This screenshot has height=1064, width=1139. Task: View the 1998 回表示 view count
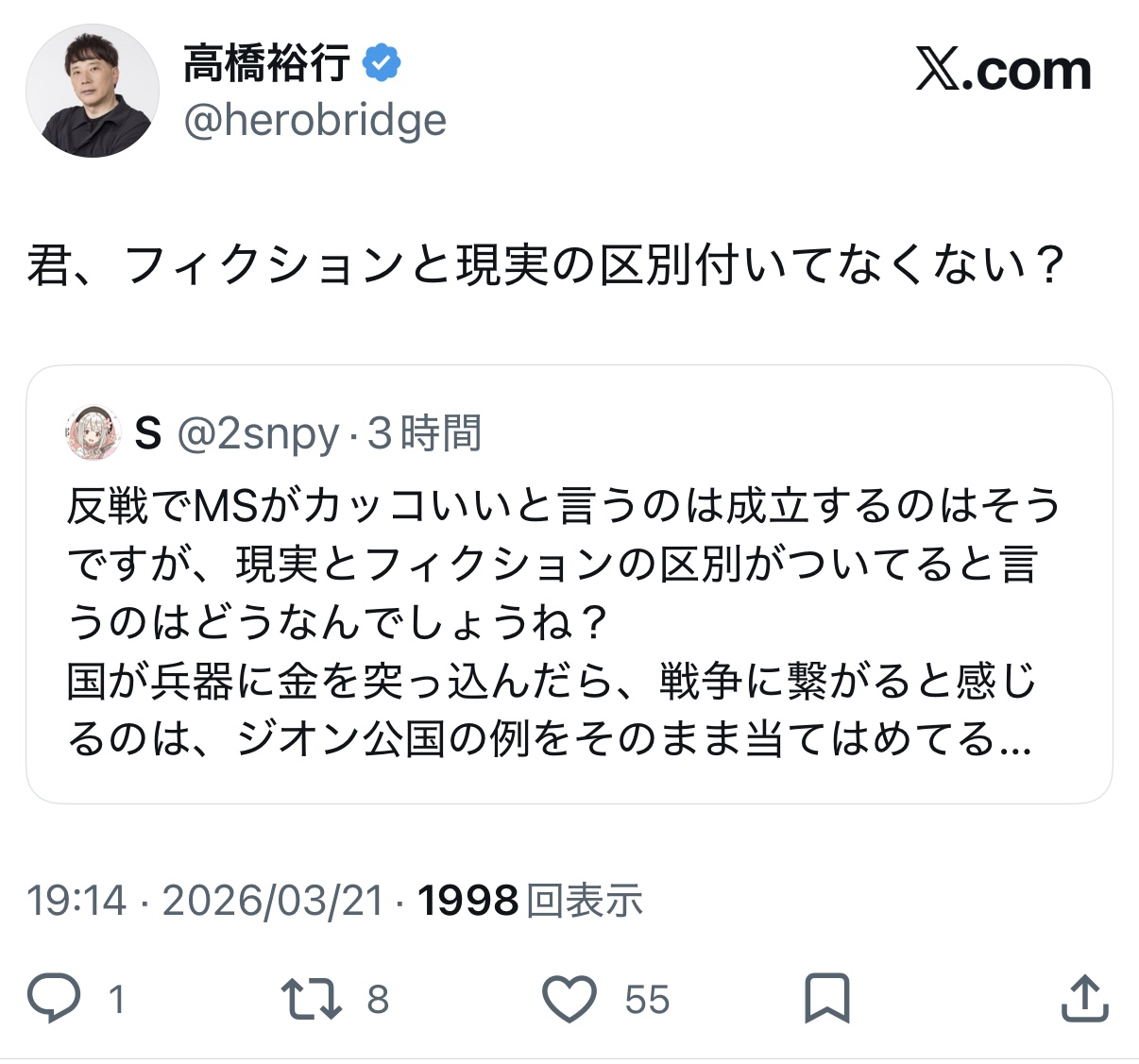(530, 901)
